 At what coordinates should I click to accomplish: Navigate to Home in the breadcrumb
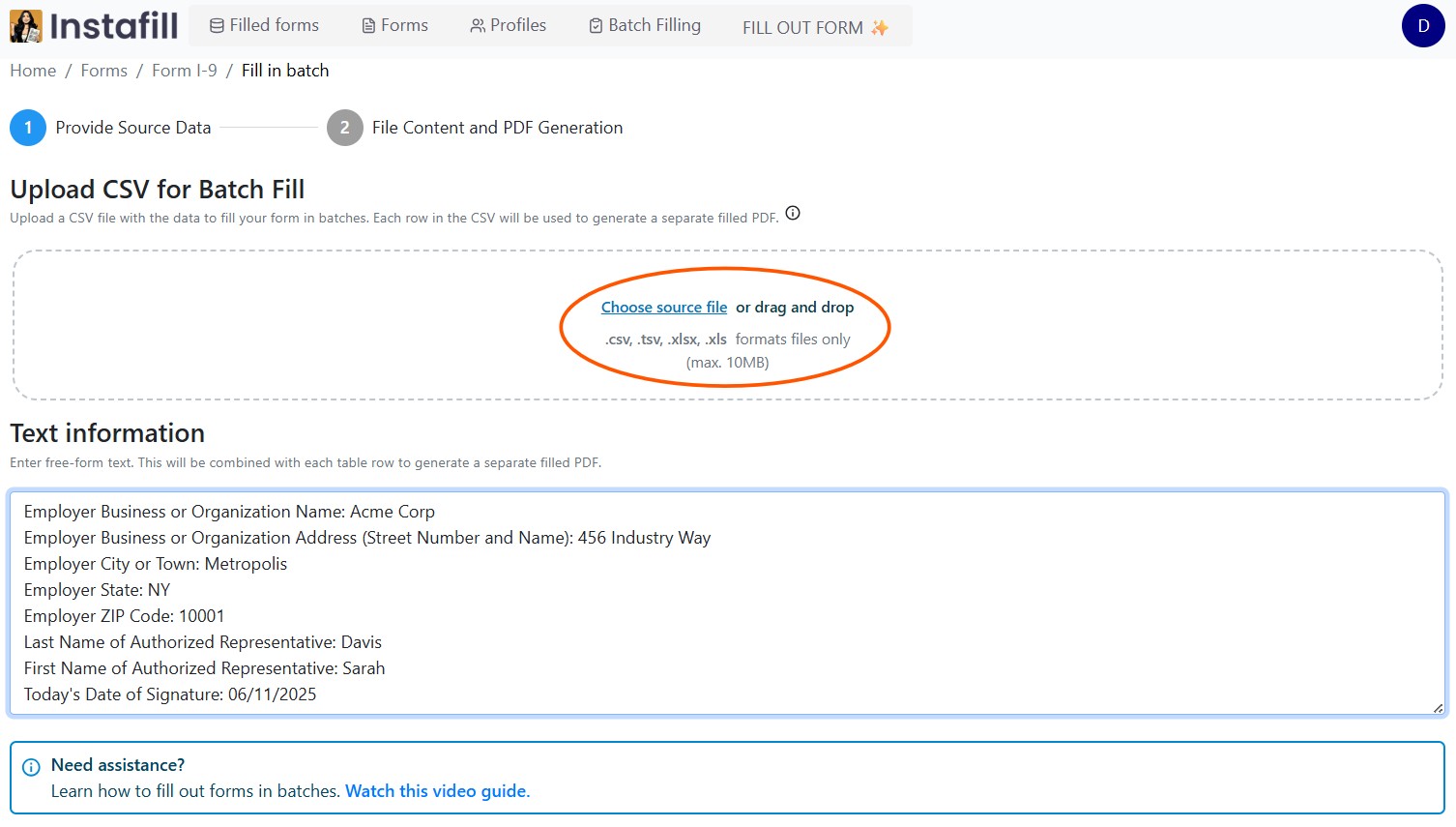pos(33,71)
